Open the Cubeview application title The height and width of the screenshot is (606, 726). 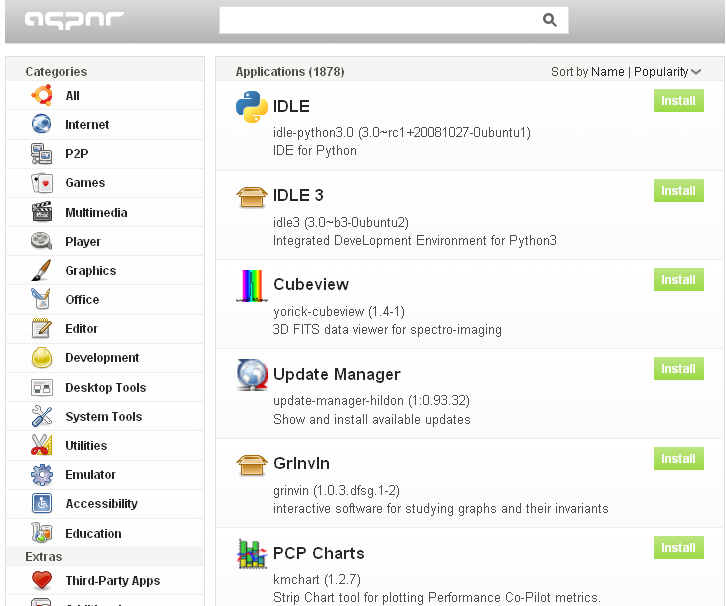point(311,284)
